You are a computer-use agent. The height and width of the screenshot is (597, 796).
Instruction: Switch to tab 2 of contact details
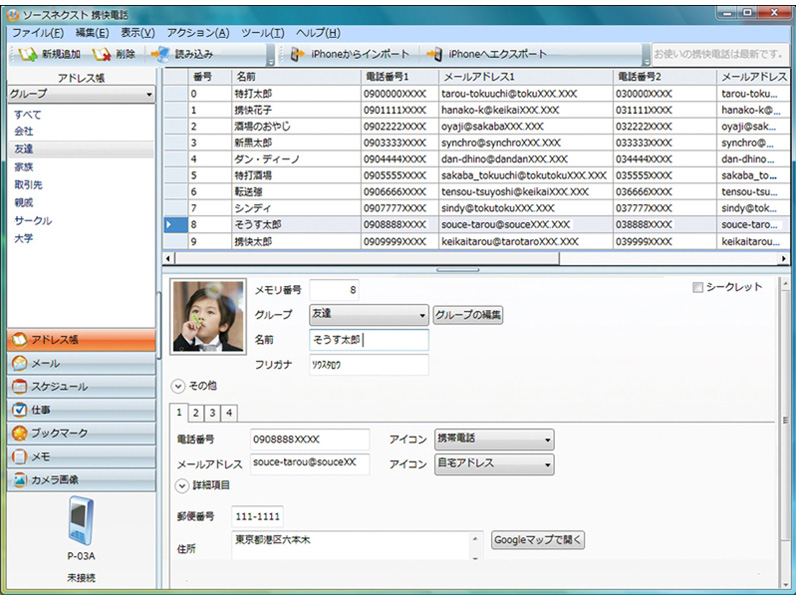pyautogui.click(x=196, y=412)
